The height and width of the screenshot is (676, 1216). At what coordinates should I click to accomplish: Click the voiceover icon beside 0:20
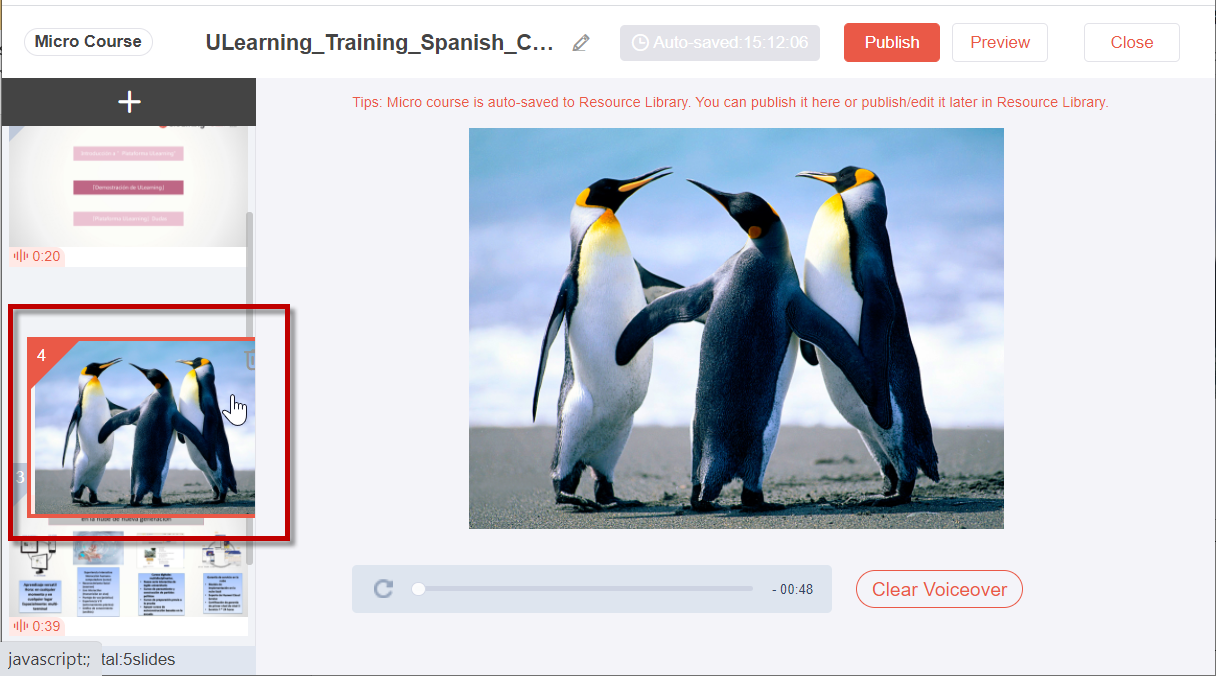click(20, 256)
